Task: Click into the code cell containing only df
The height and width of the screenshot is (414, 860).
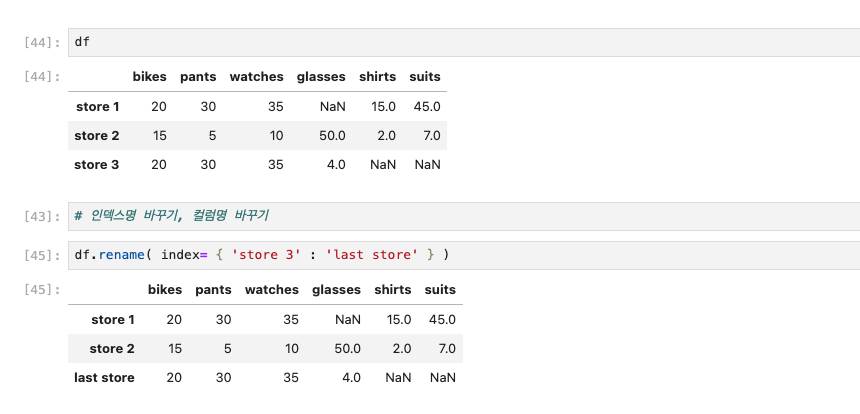Action: (464, 42)
